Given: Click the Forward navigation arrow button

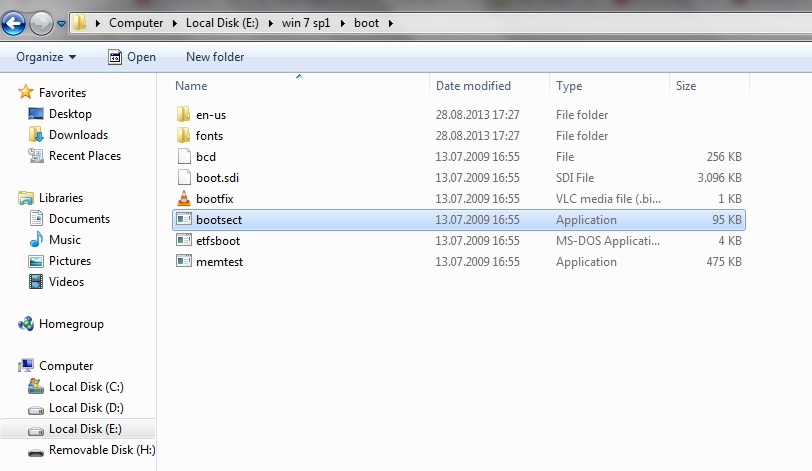Looking at the screenshot, I should pos(41,23).
